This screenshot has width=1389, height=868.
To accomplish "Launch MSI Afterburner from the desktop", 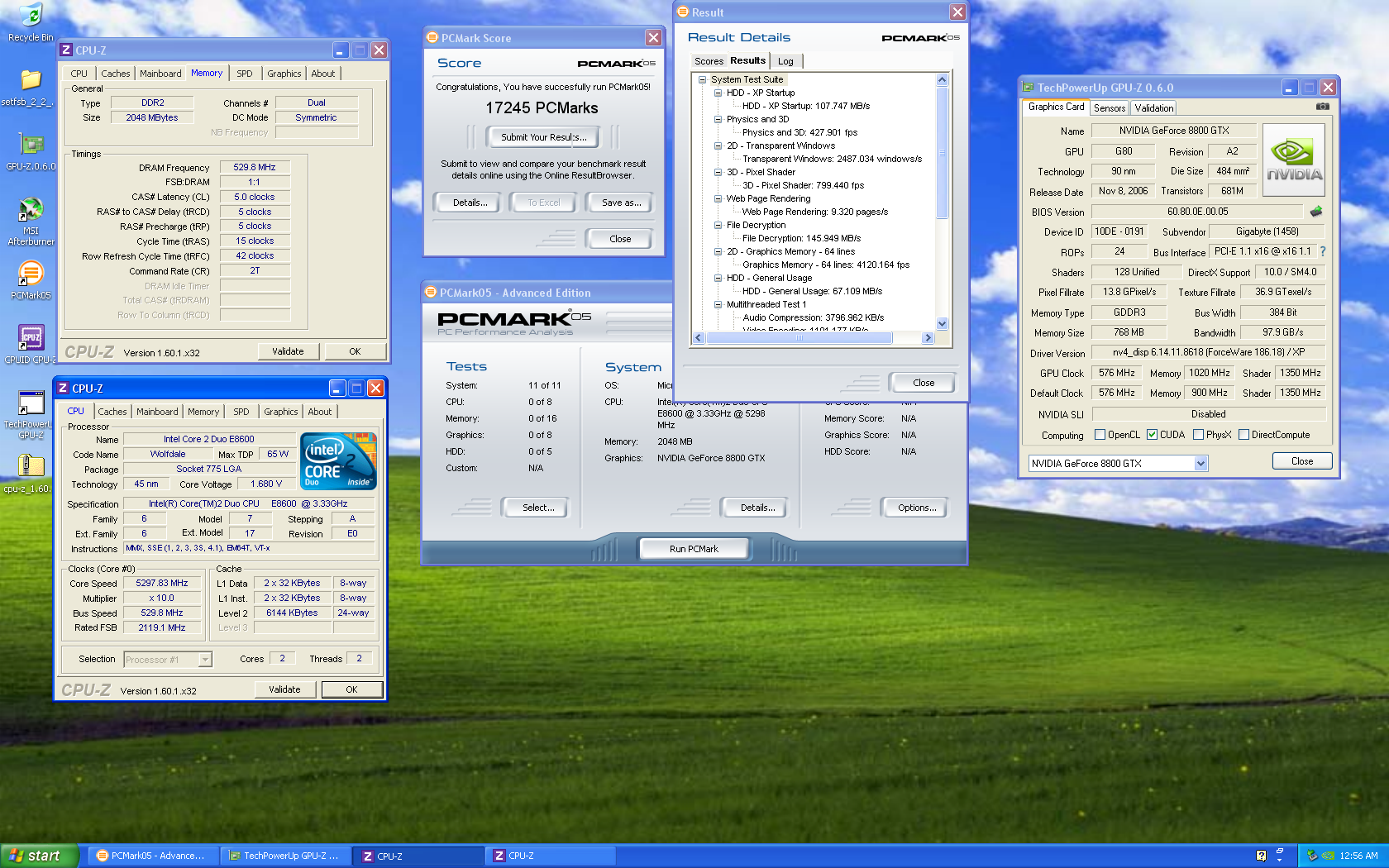I will (31, 209).
